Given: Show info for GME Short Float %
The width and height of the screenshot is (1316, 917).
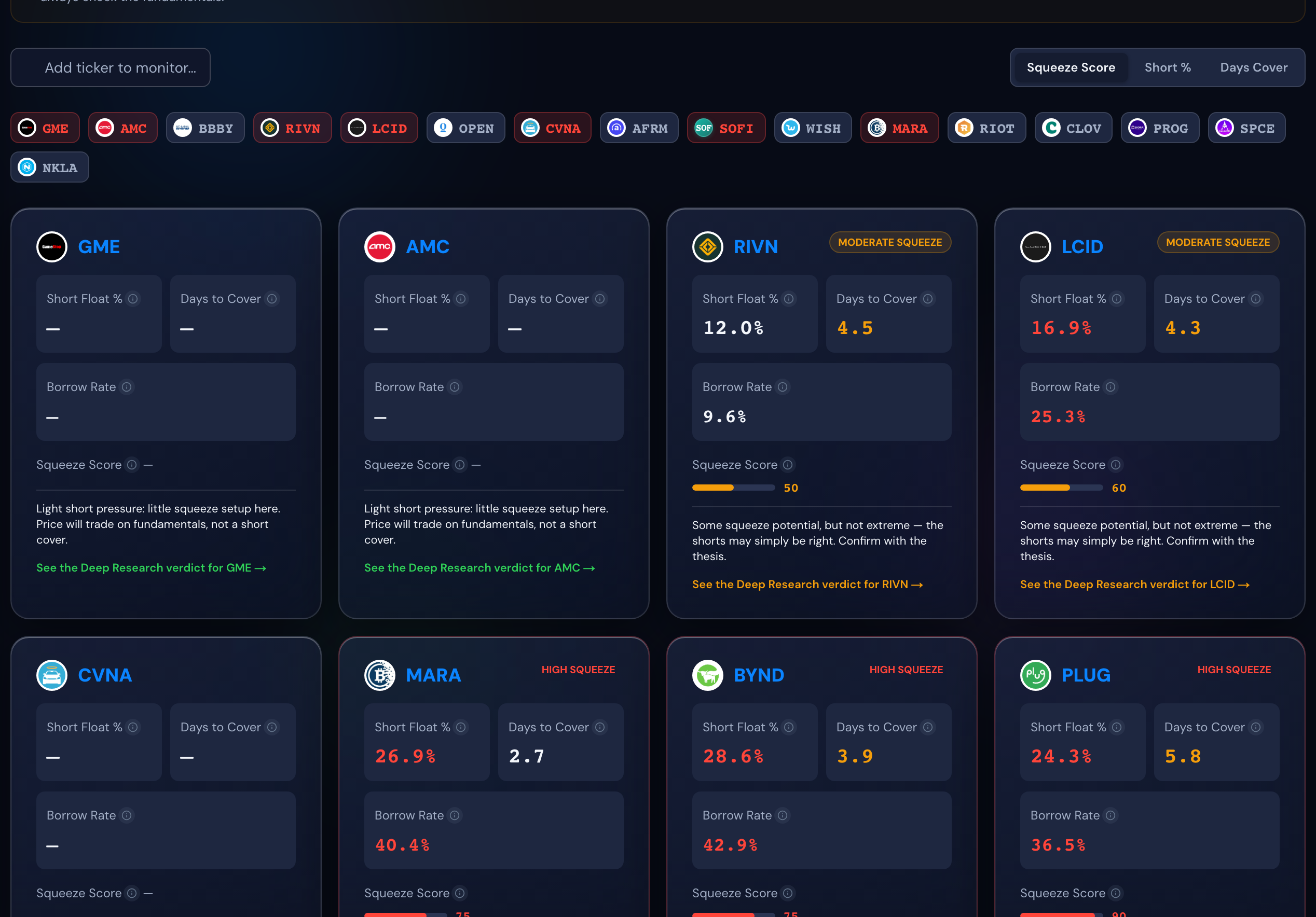Looking at the screenshot, I should click(x=133, y=299).
